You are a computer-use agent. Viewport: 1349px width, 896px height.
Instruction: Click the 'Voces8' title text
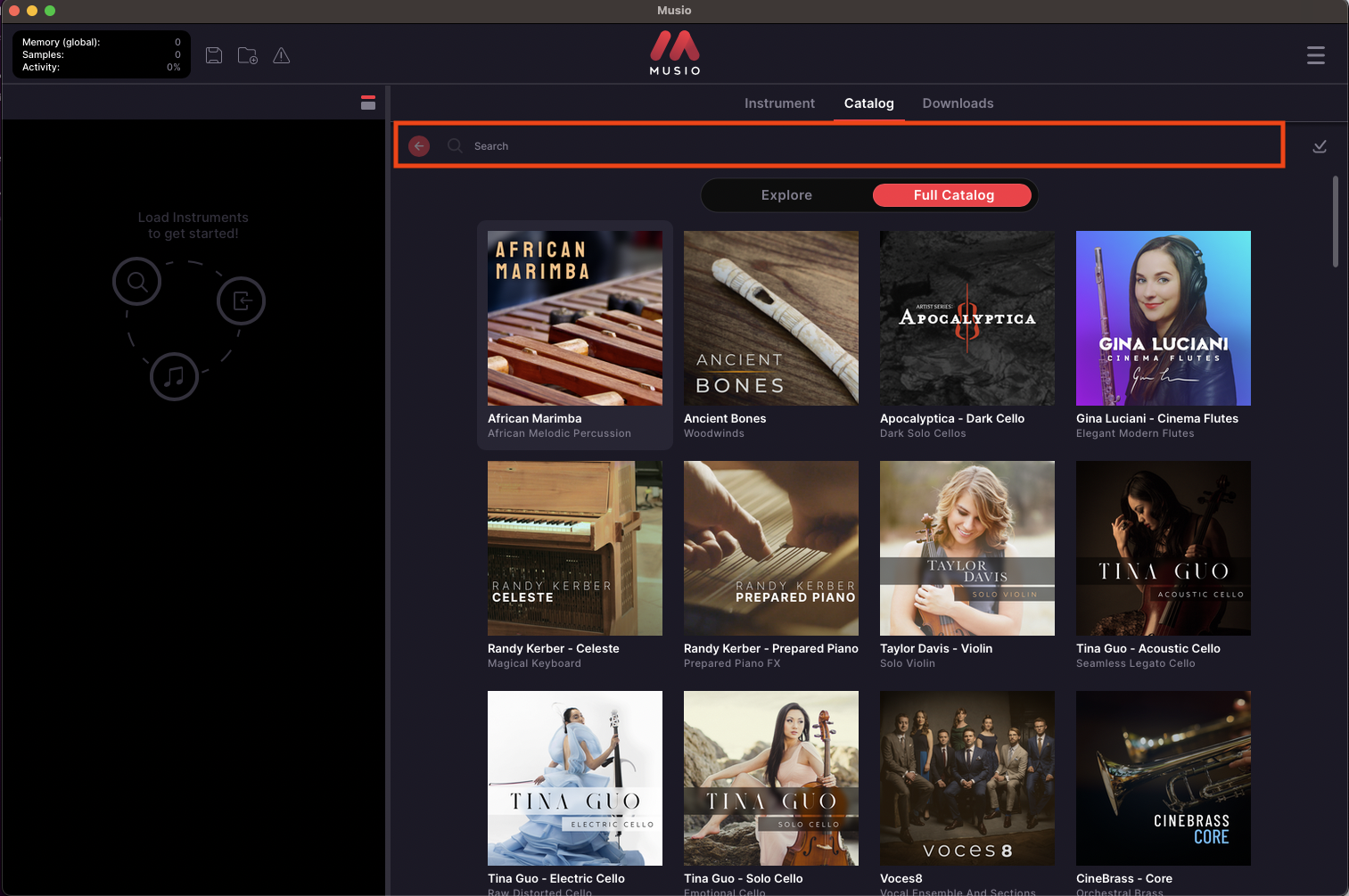point(901,878)
